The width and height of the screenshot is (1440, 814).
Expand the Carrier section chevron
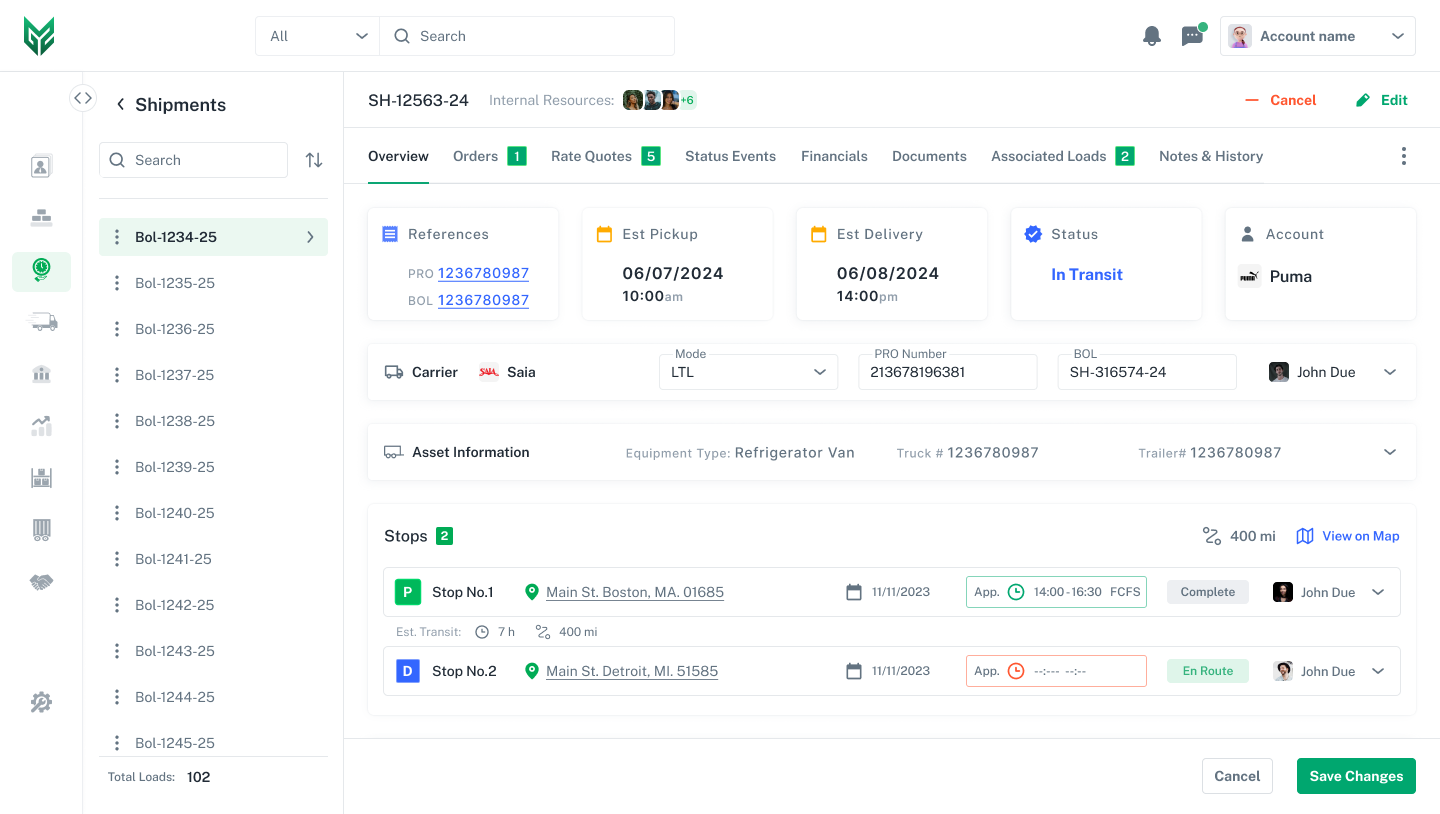tap(1390, 372)
